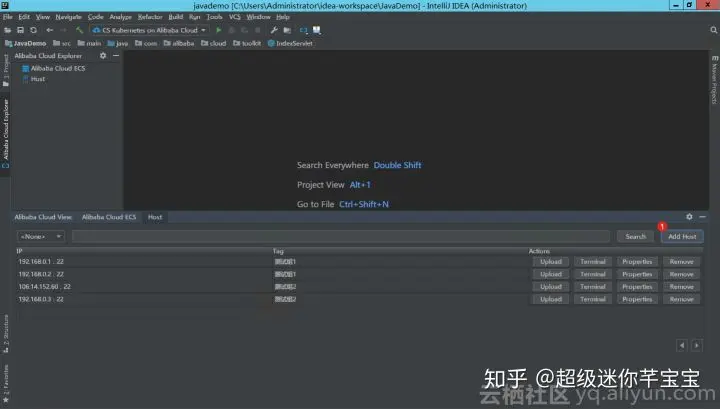The height and width of the screenshot is (409, 720).
Task: Open the Navigate menu
Action: pyautogui.click(x=68, y=17)
